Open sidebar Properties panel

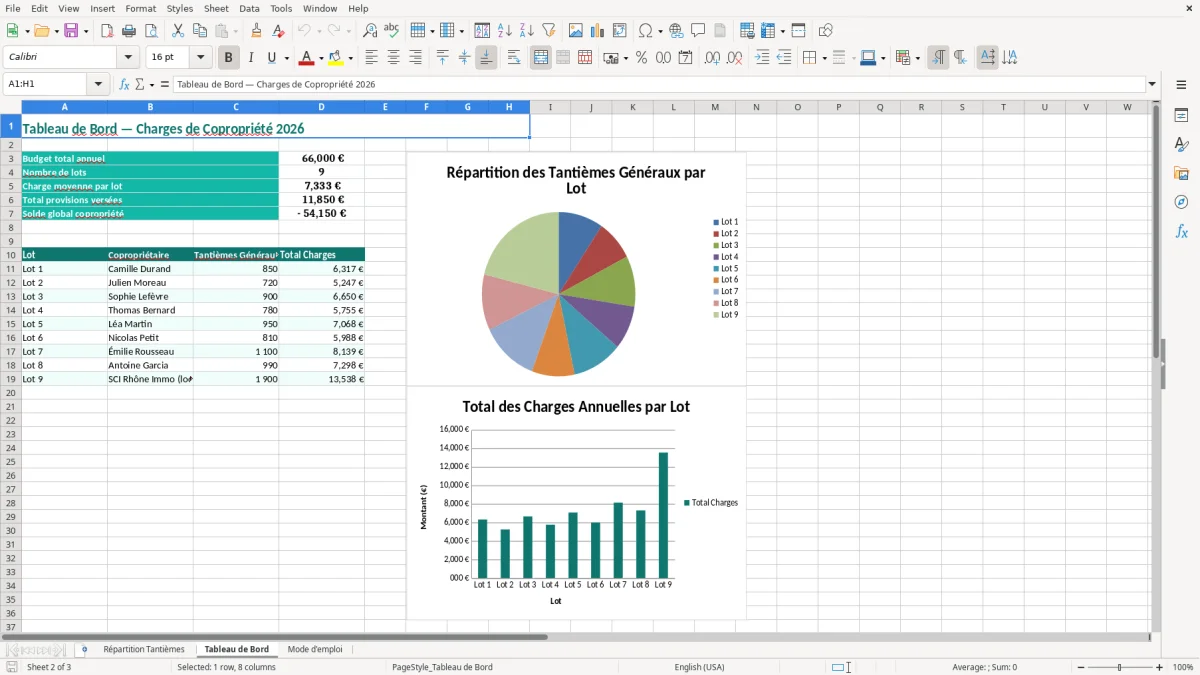1181,116
